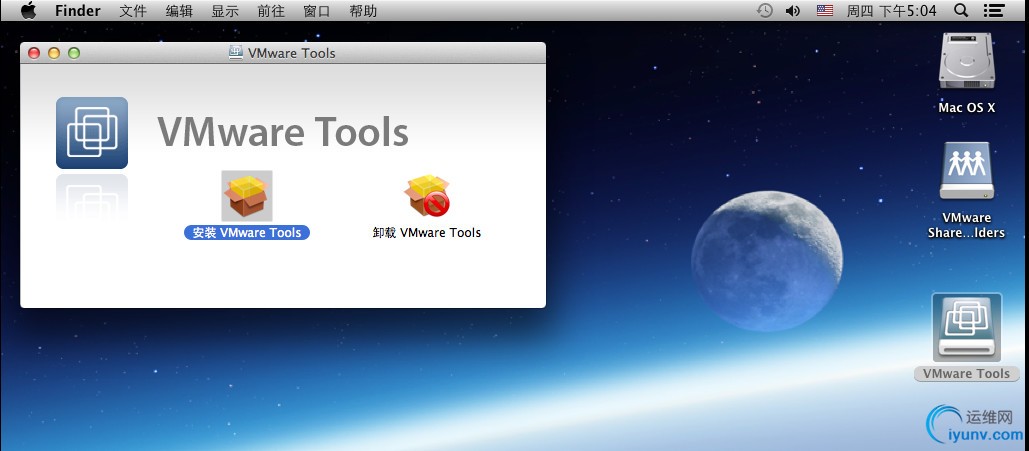Zoom the VMware Tools window
The image size is (1029, 451).
[x=74, y=53]
